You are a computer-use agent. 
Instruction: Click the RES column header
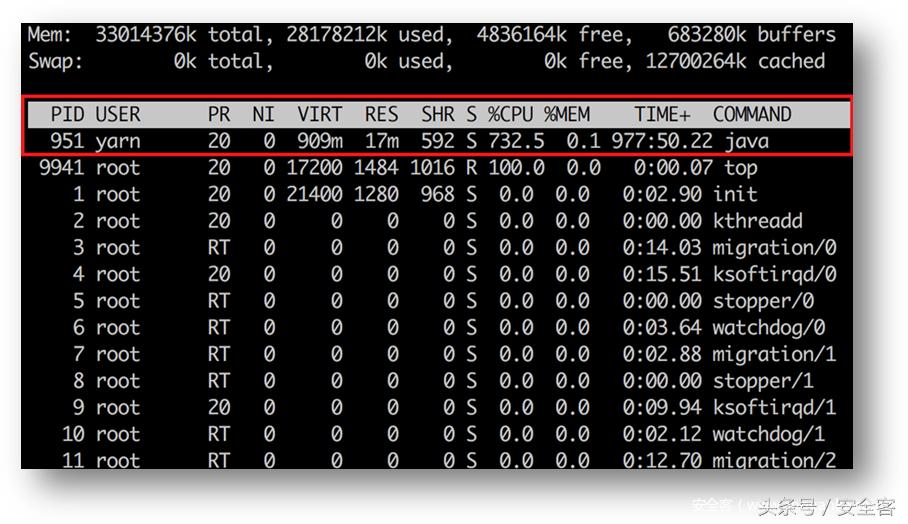(381, 114)
